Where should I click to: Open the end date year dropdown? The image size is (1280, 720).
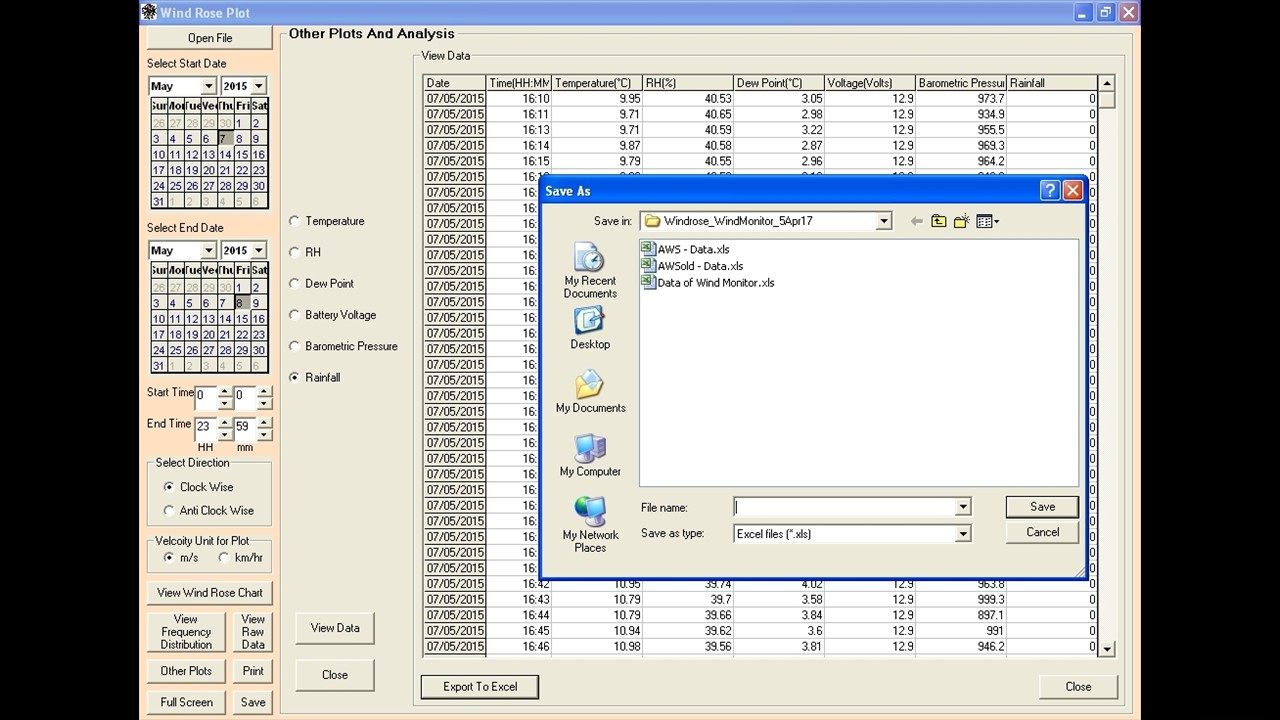pyautogui.click(x=258, y=250)
